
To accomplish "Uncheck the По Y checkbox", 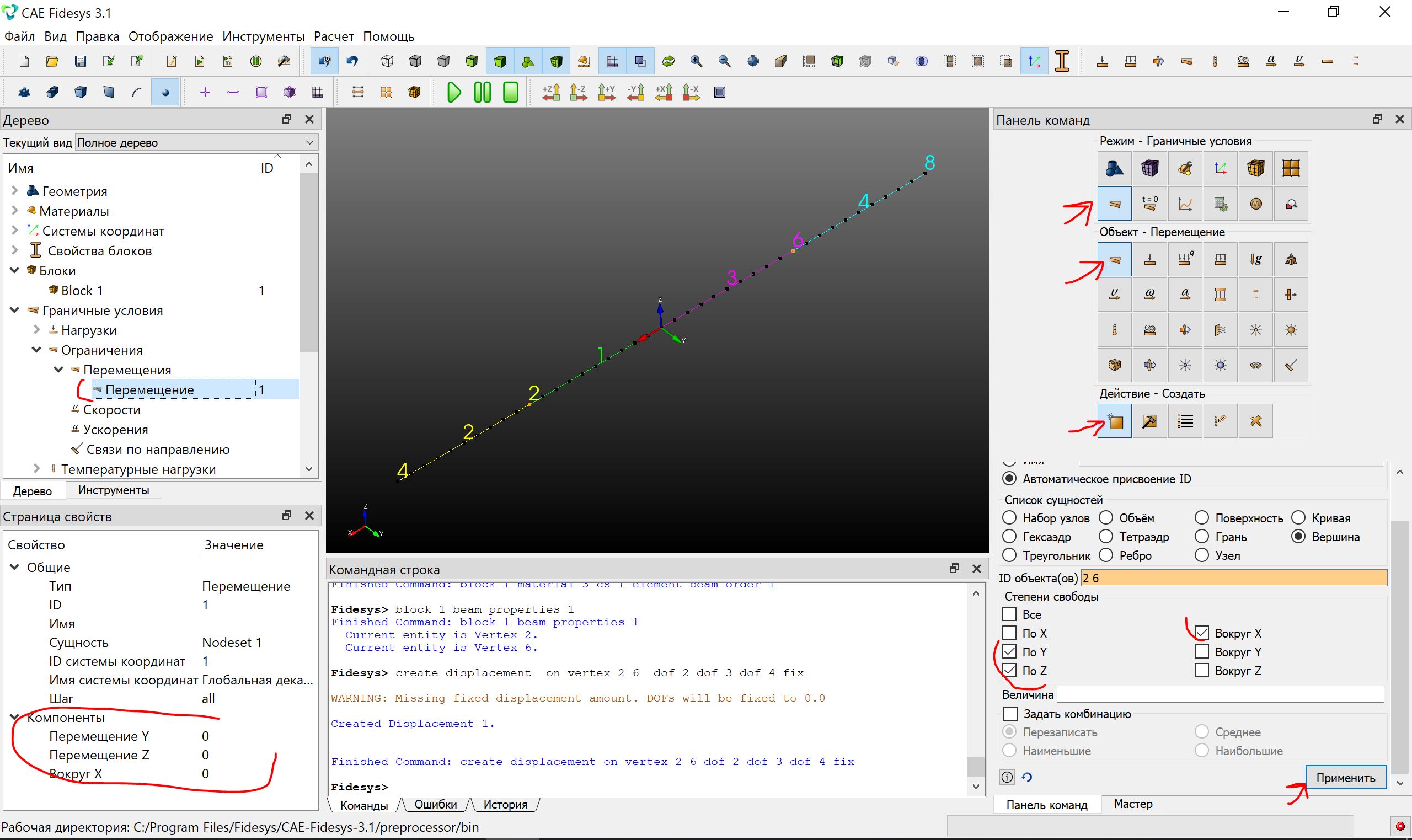I will [x=1009, y=651].
